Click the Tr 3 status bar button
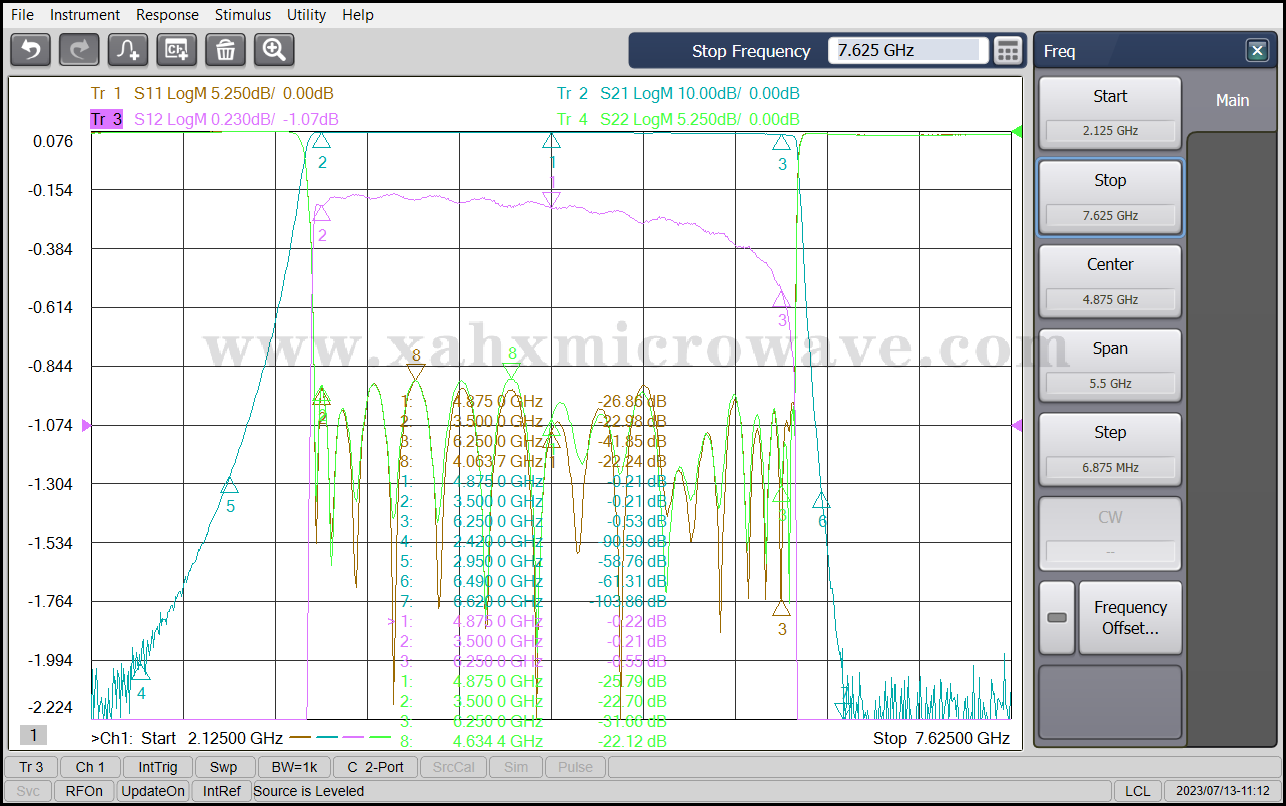Screen dimensions: 1286x806 click(x=31, y=767)
